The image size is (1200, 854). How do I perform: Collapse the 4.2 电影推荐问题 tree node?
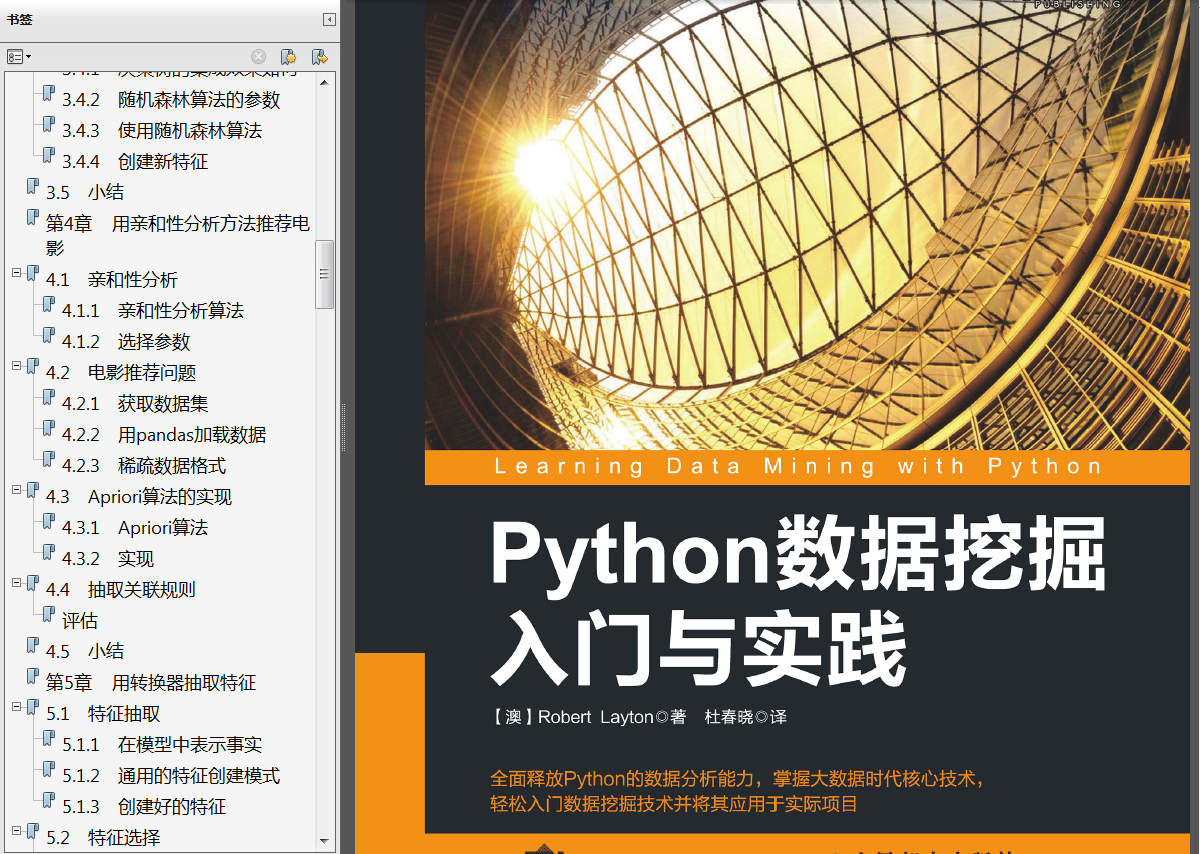[x=16, y=365]
